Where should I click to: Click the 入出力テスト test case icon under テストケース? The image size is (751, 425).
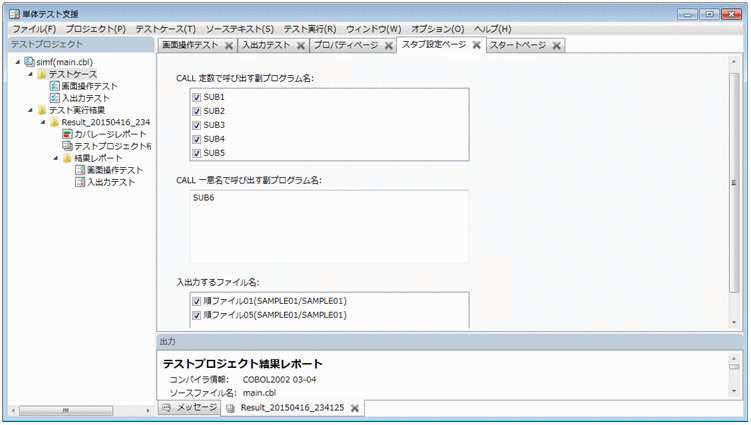click(x=55, y=98)
